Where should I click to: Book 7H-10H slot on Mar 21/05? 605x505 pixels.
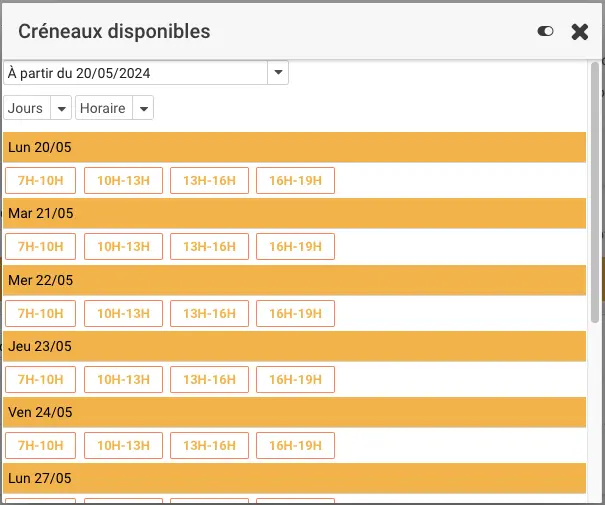(41, 246)
